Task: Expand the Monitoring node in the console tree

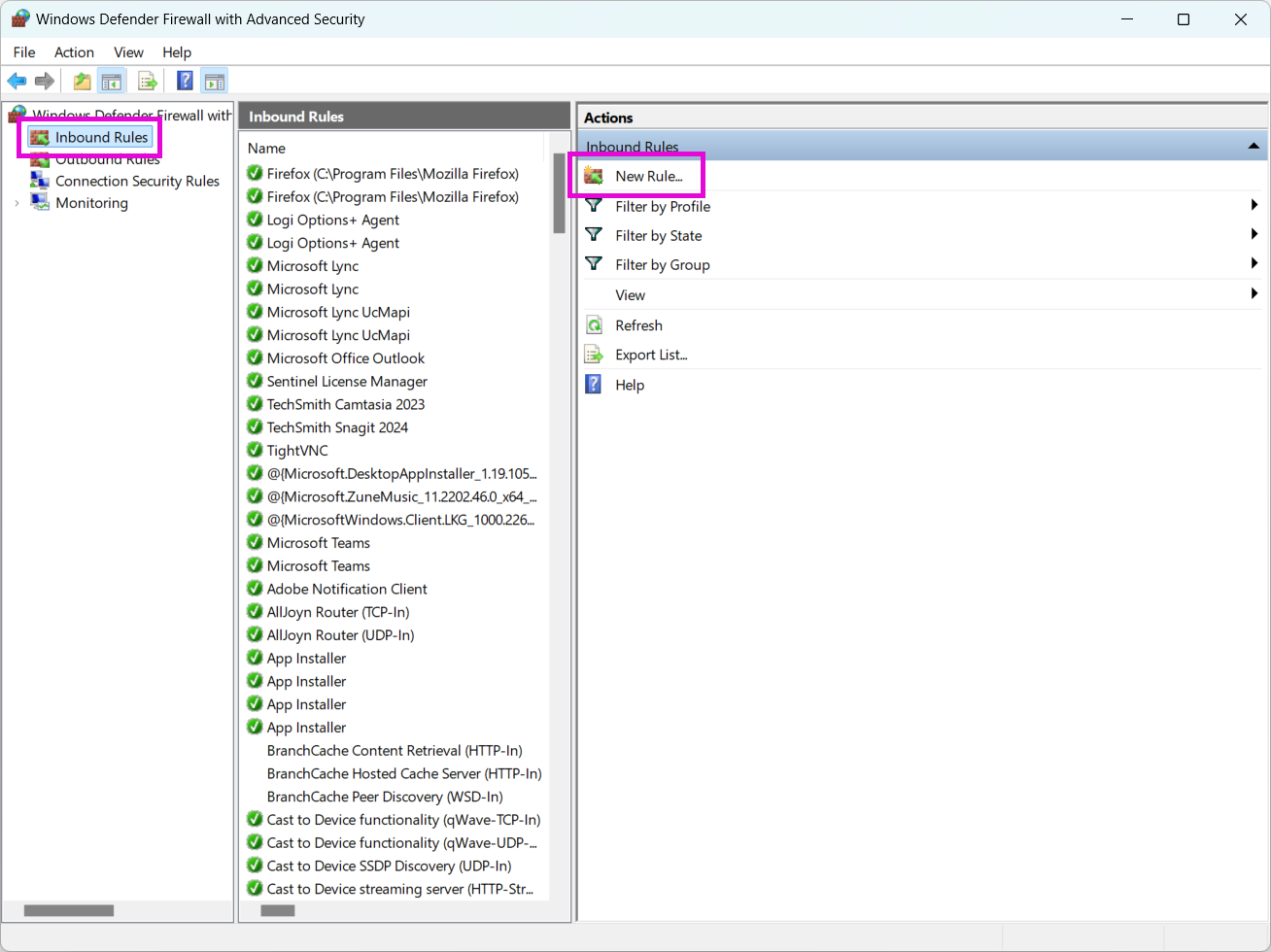Action: pyautogui.click(x=17, y=203)
